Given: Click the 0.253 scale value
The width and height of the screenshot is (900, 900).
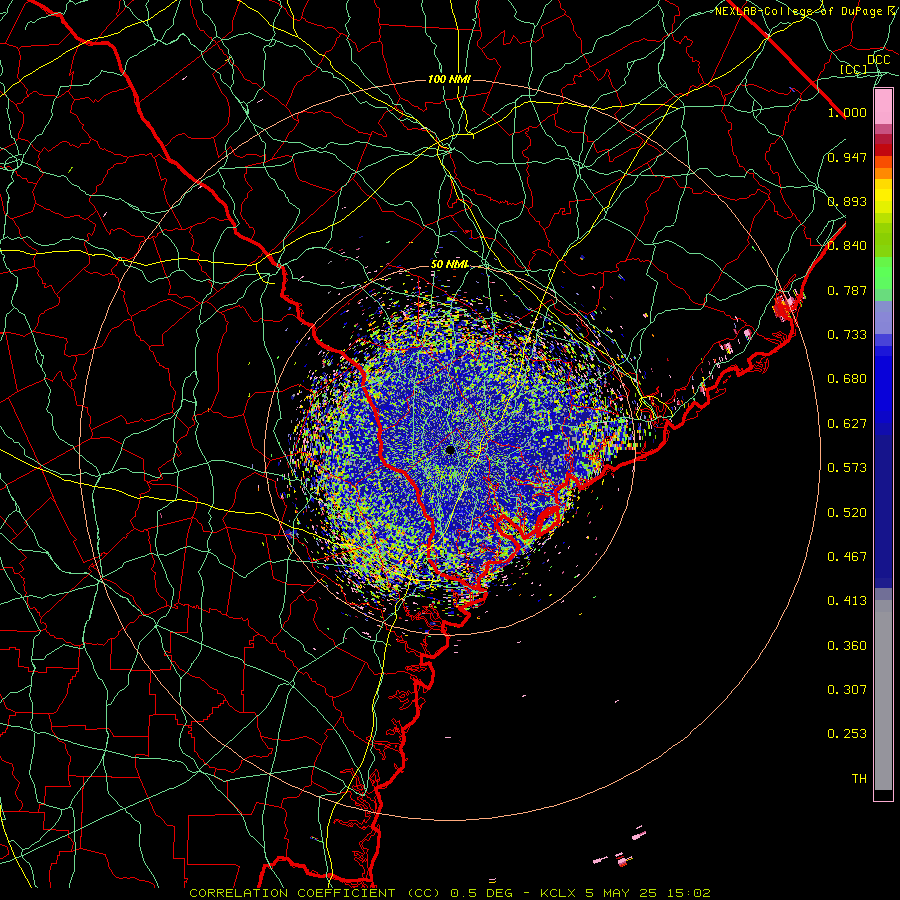Looking at the screenshot, I should click(847, 734).
